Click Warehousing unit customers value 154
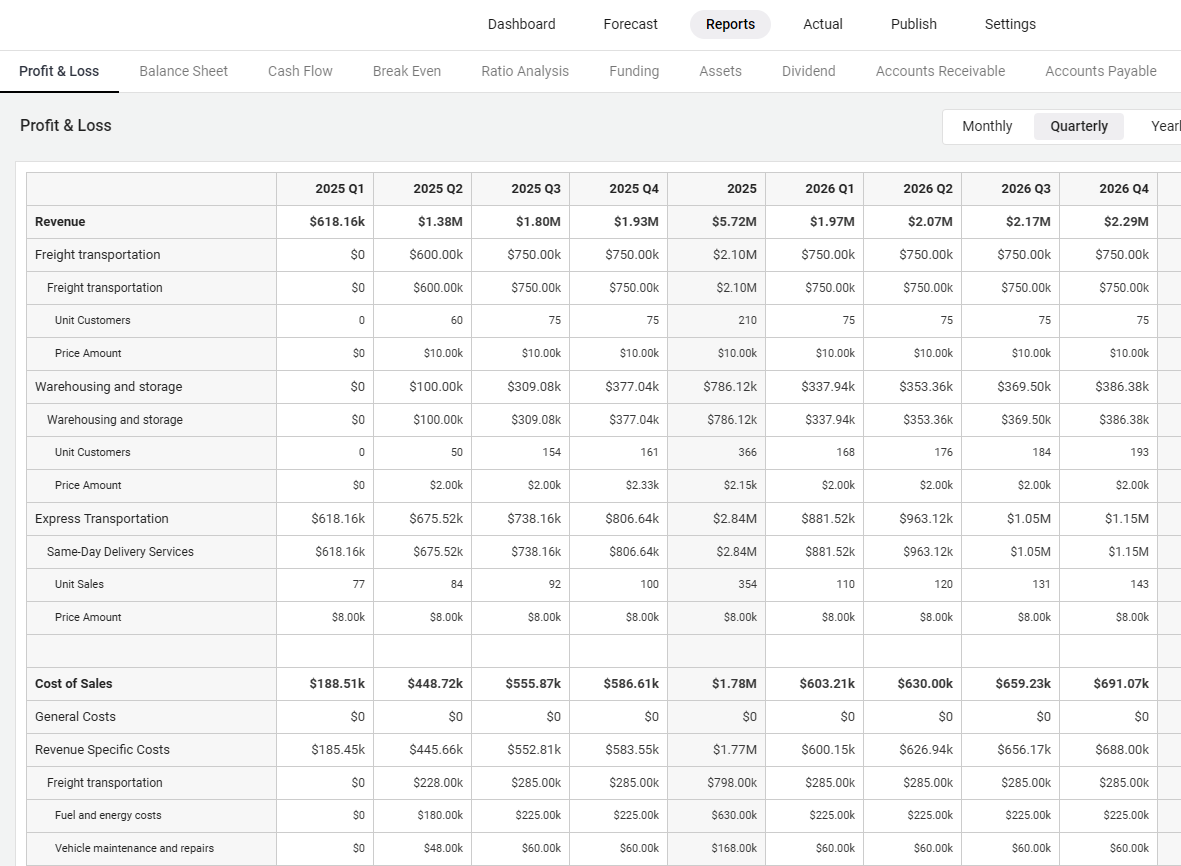This screenshot has height=866, width=1181. click(x=551, y=453)
